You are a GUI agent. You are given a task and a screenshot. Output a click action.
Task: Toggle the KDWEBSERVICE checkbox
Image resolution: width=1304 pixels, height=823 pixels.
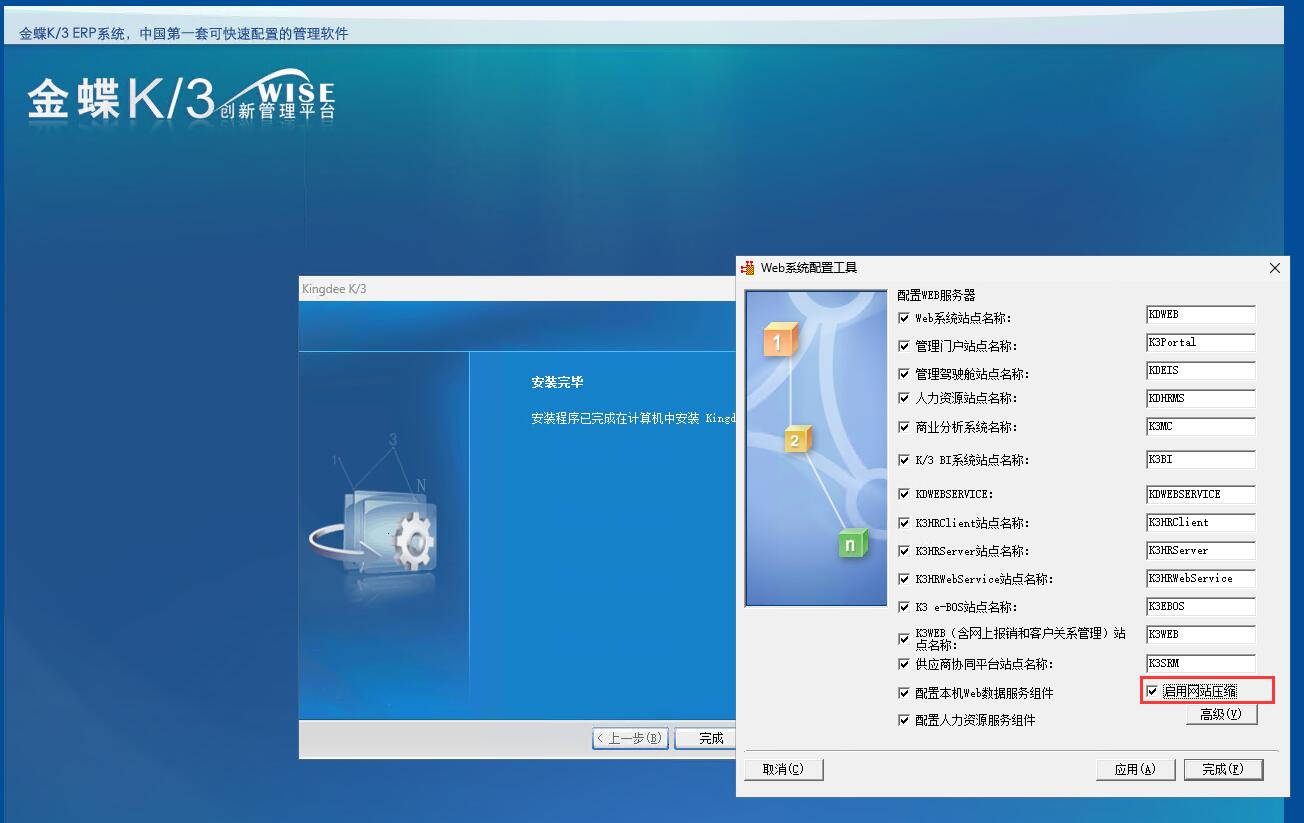click(904, 494)
